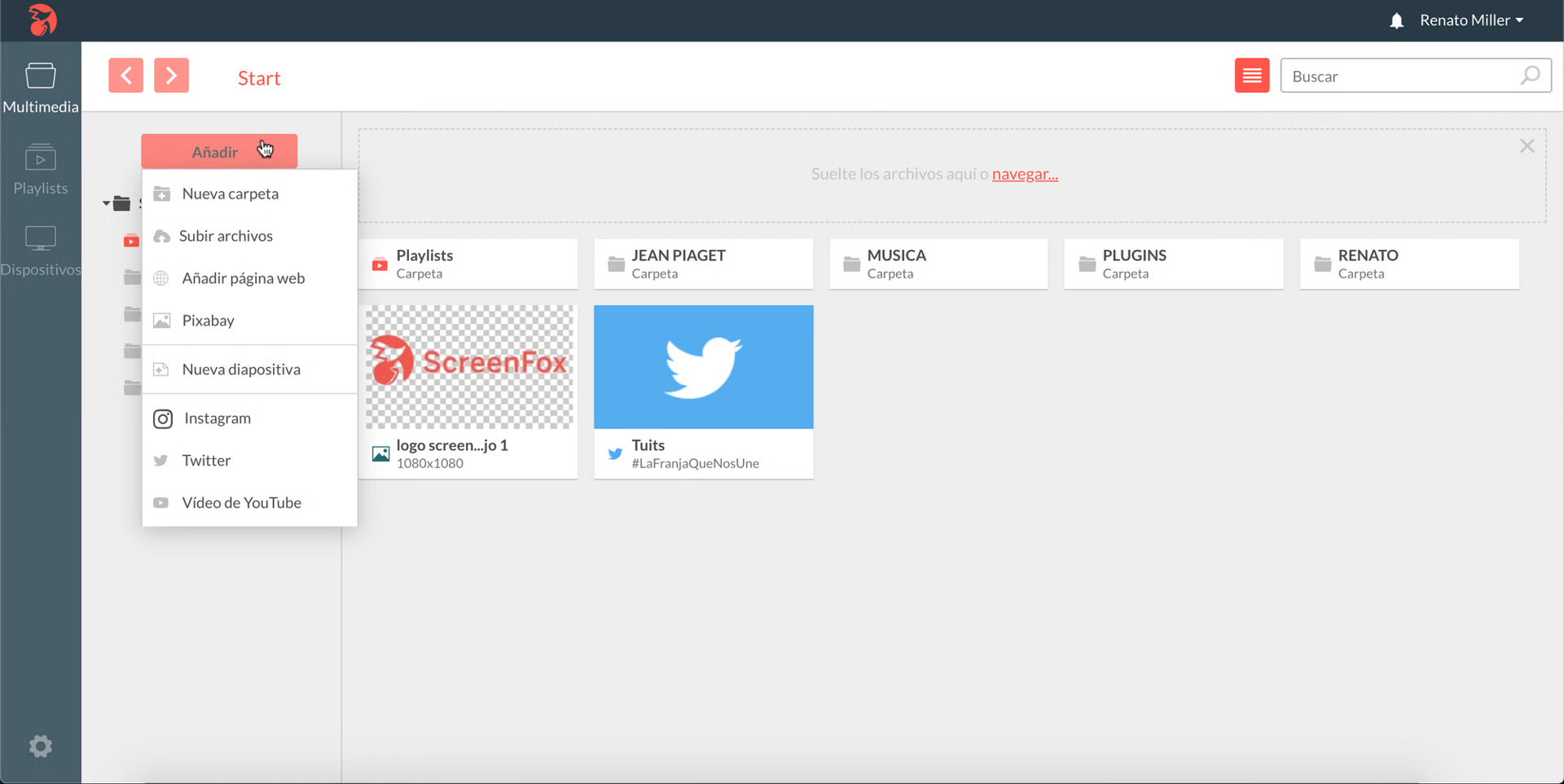
Task: Open the notifications bell
Action: click(1396, 20)
